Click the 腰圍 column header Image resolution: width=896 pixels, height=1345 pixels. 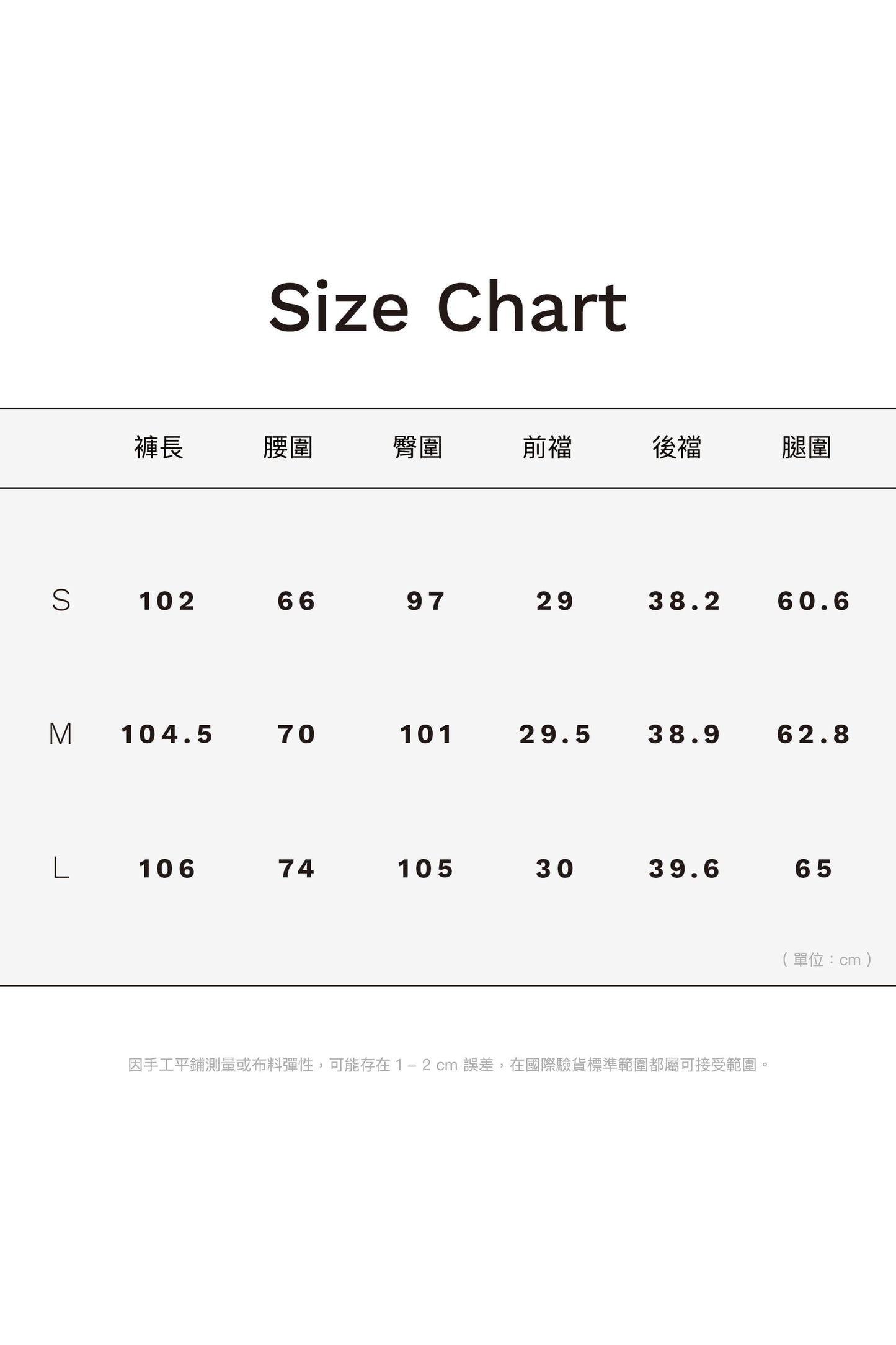(x=288, y=447)
